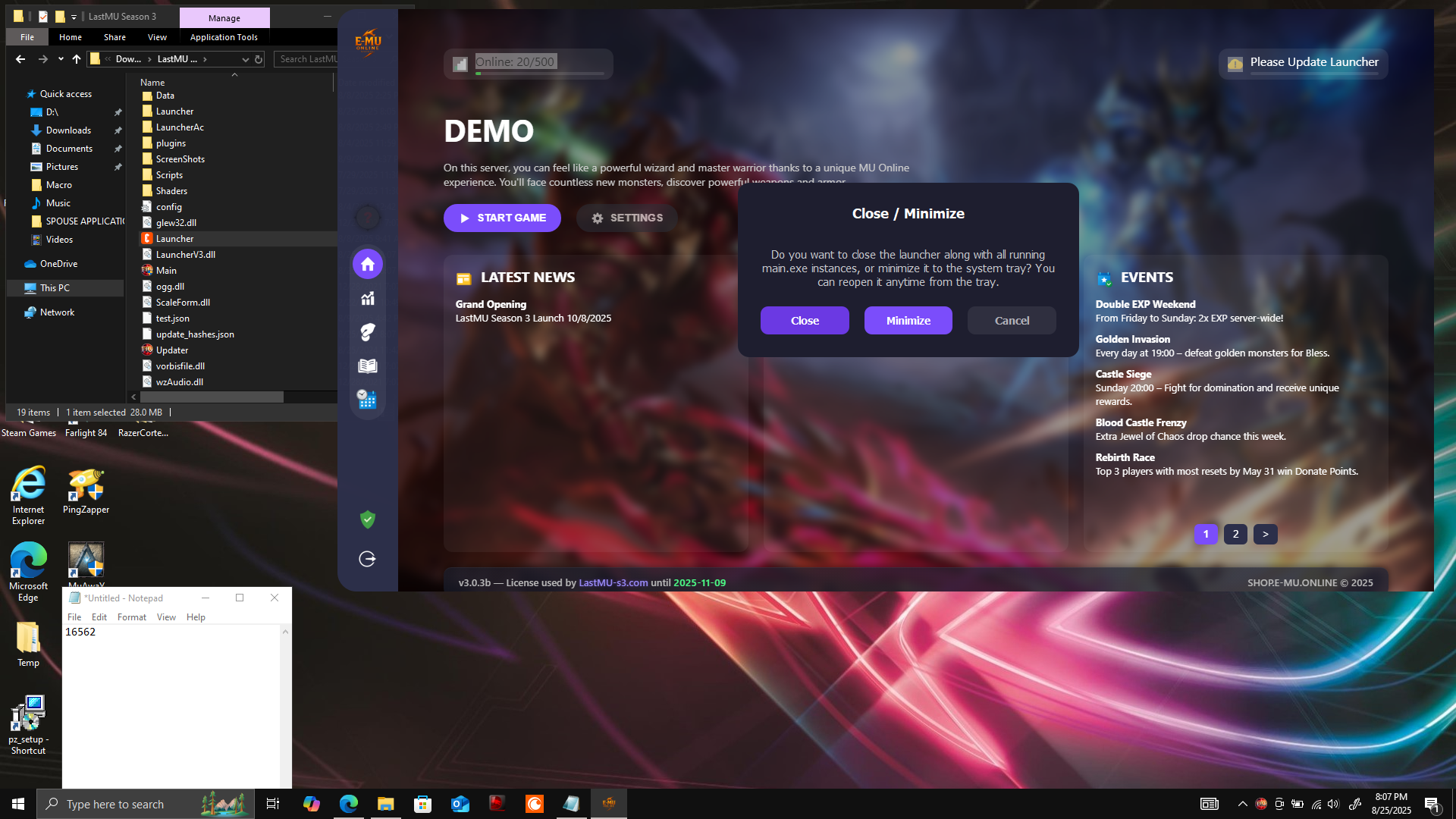Open the rankings chart icon in sidebar
This screenshot has width=1456, height=819.
click(x=368, y=298)
